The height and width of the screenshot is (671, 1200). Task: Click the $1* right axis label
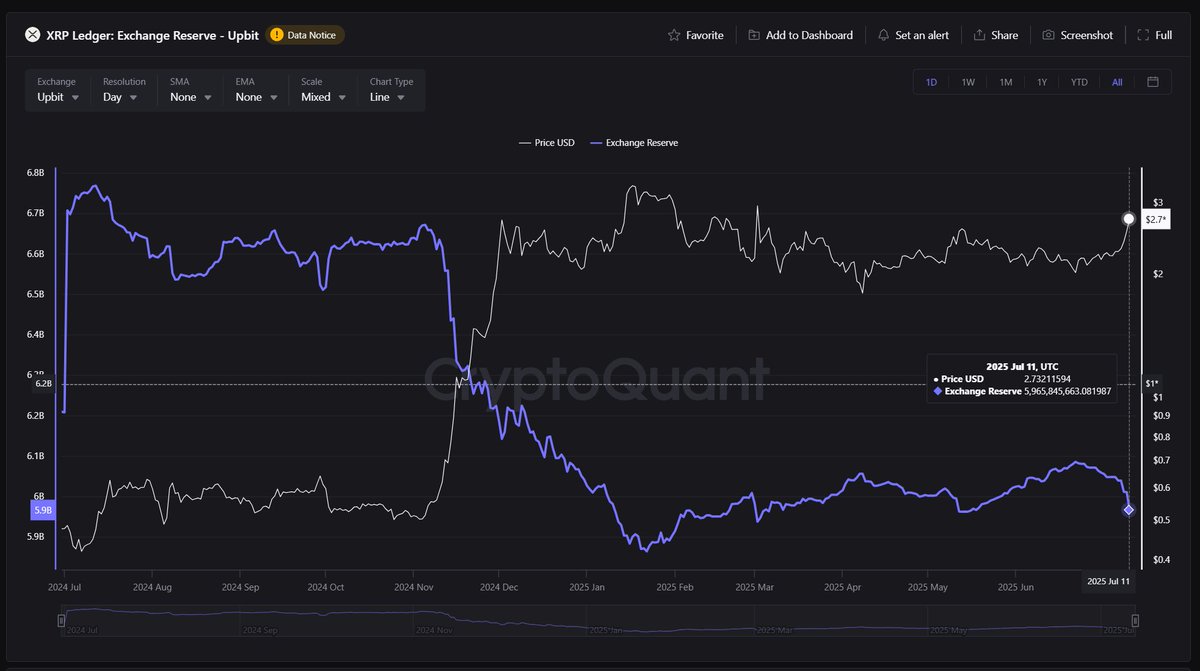(x=1152, y=383)
